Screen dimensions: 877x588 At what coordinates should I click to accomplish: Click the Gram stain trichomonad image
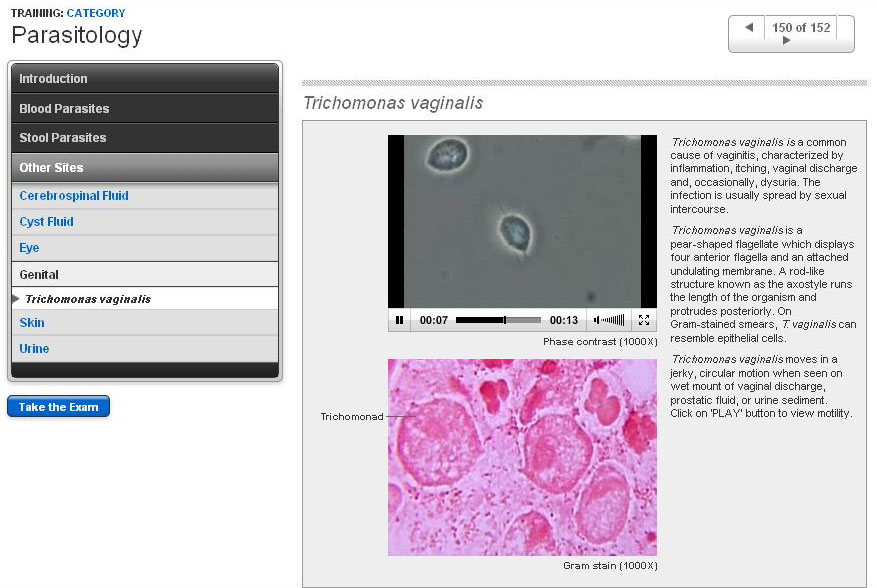point(522,457)
